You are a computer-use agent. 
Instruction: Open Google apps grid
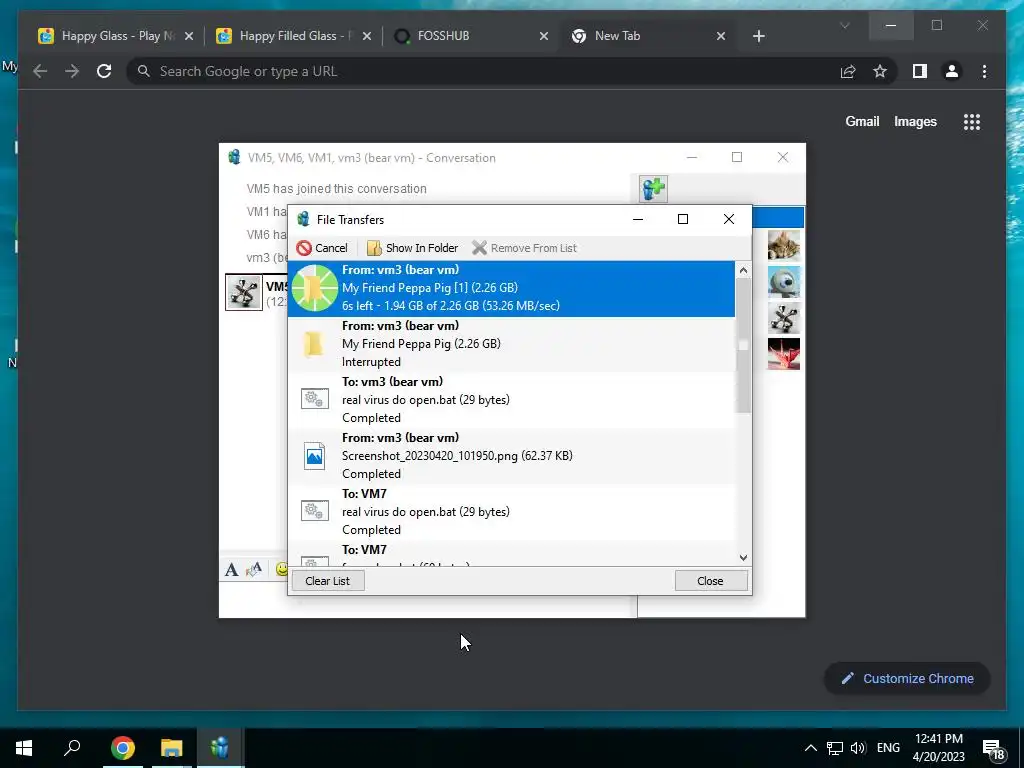tap(972, 121)
